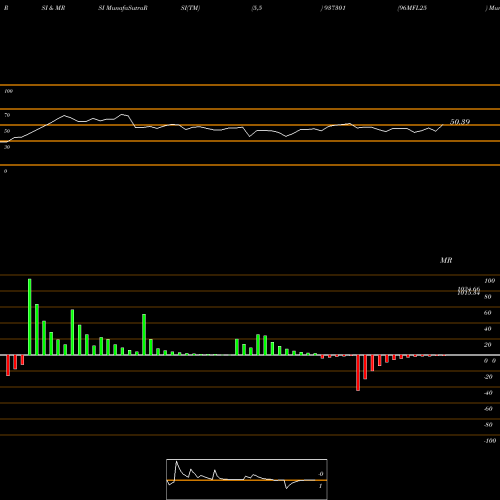Click the '60' label on MR axis
This screenshot has height=500, width=500.
coord(488,313)
